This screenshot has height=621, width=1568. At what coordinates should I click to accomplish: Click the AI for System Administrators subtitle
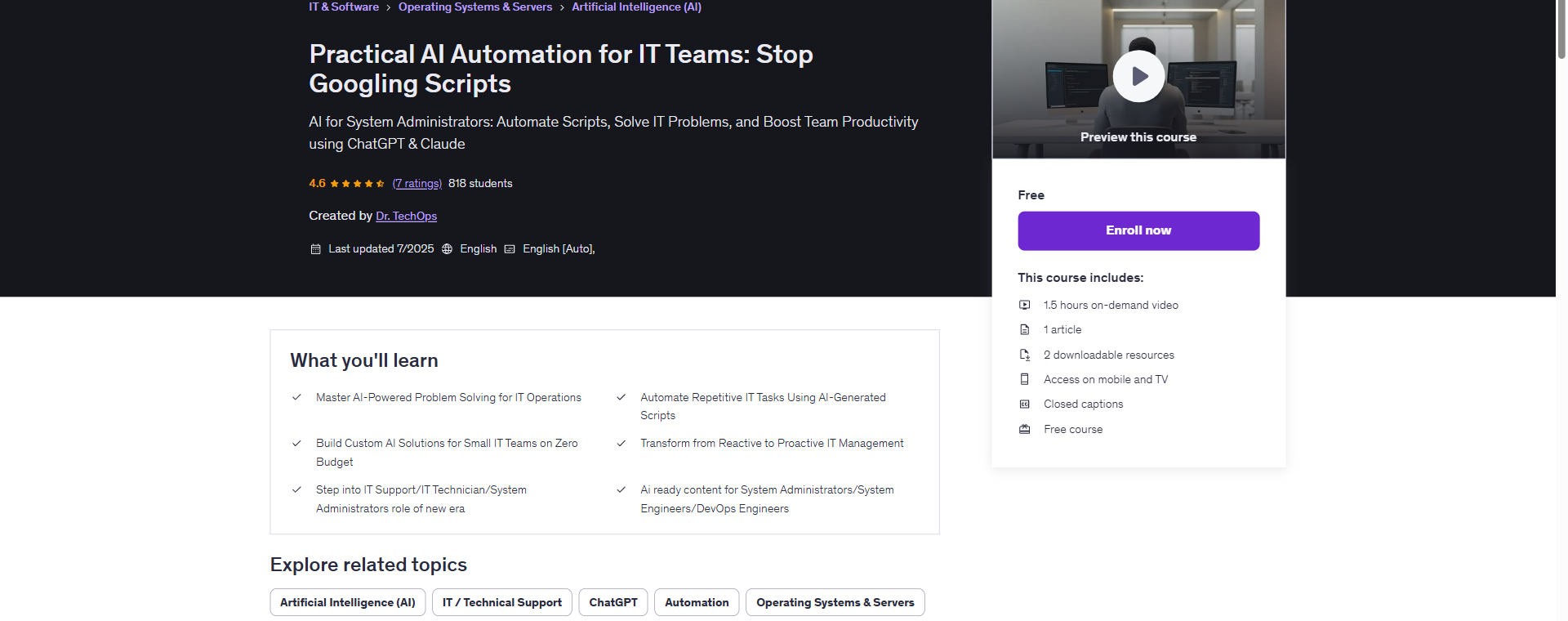point(613,132)
